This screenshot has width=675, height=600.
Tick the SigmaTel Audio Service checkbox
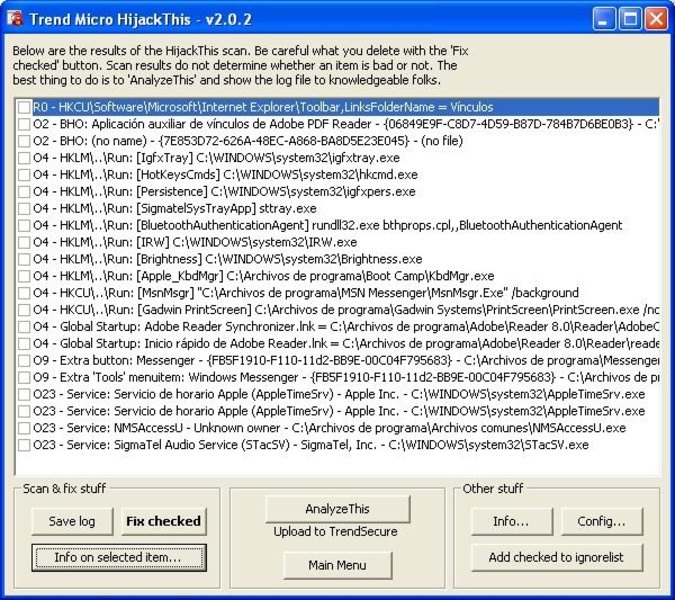coord(24,445)
